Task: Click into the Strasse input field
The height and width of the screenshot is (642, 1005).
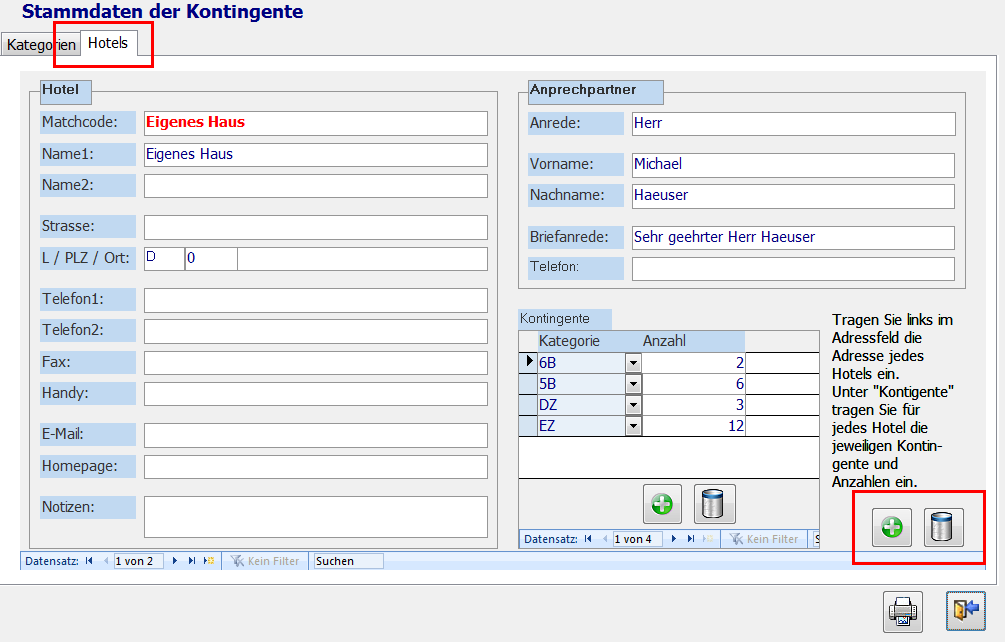Action: click(x=315, y=227)
